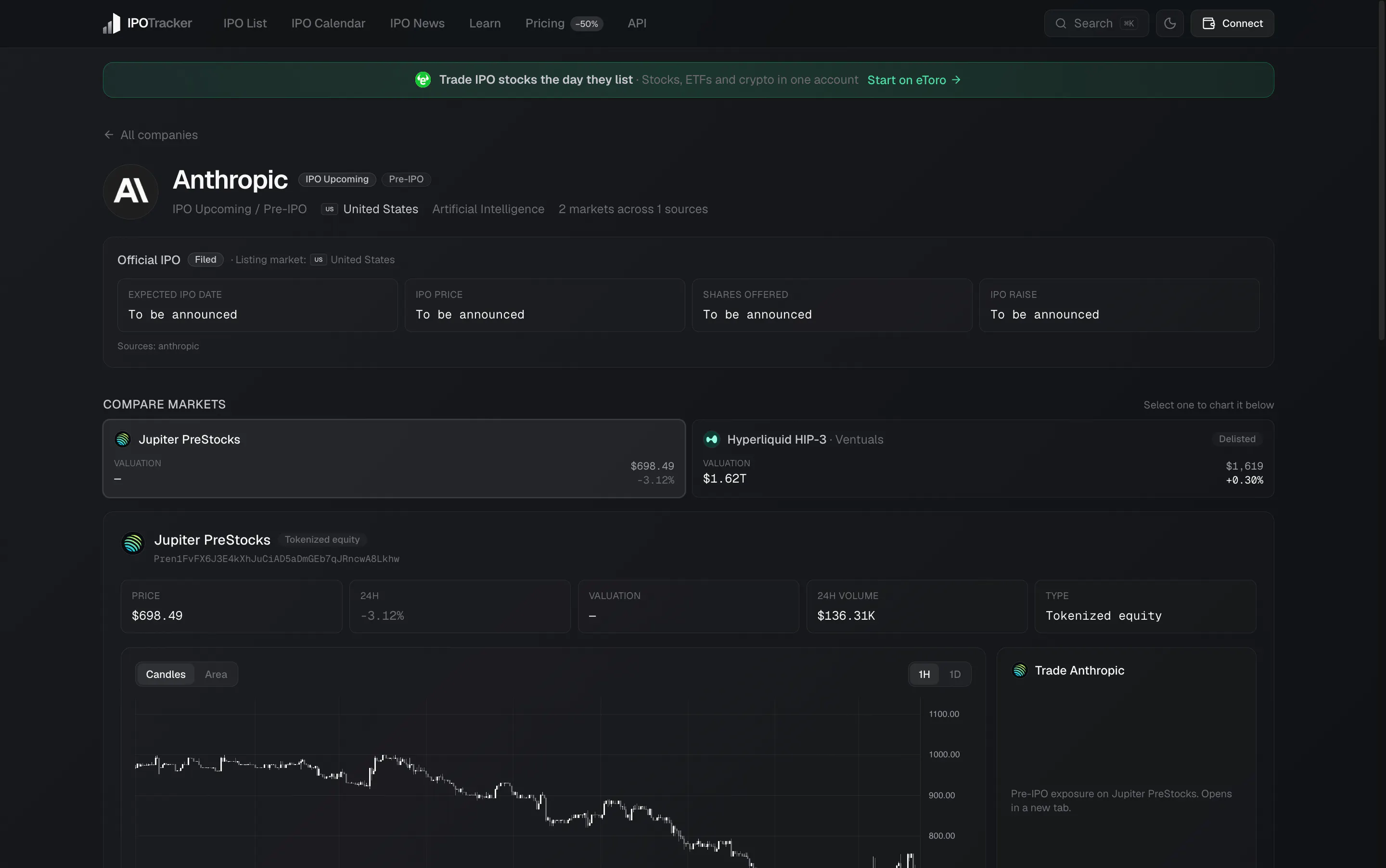Open the IPO List menu

245,24
